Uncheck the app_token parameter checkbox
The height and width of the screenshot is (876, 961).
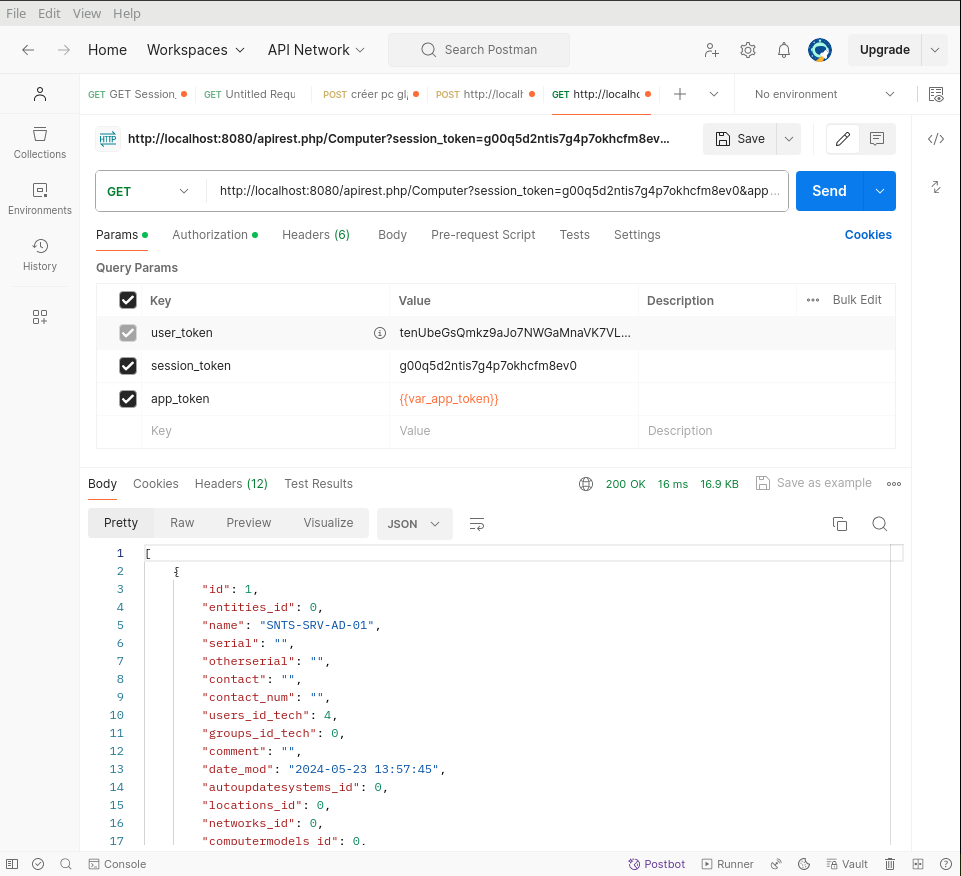[128, 399]
